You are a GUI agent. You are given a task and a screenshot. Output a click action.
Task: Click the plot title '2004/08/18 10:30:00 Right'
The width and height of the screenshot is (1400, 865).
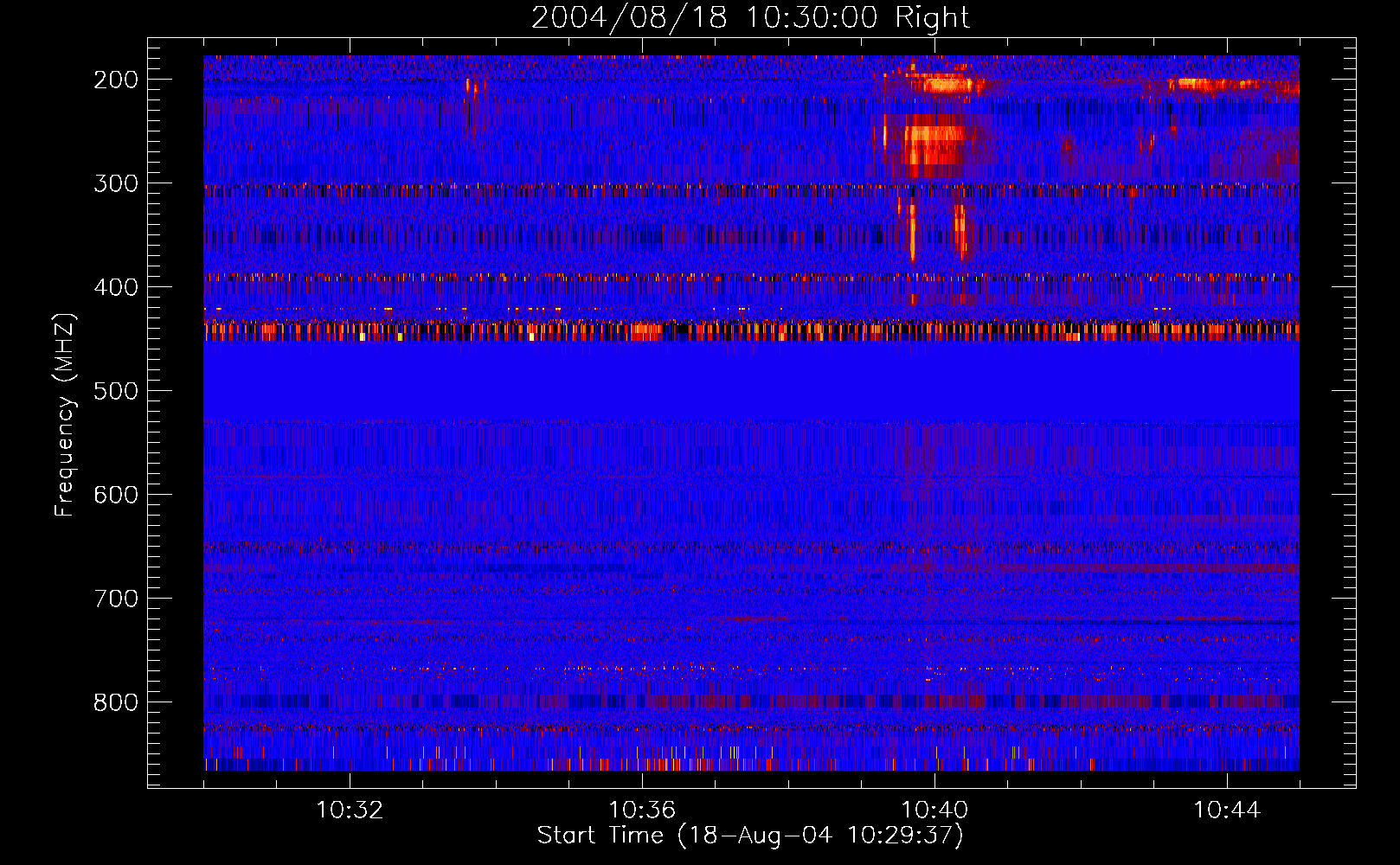tap(750, 17)
